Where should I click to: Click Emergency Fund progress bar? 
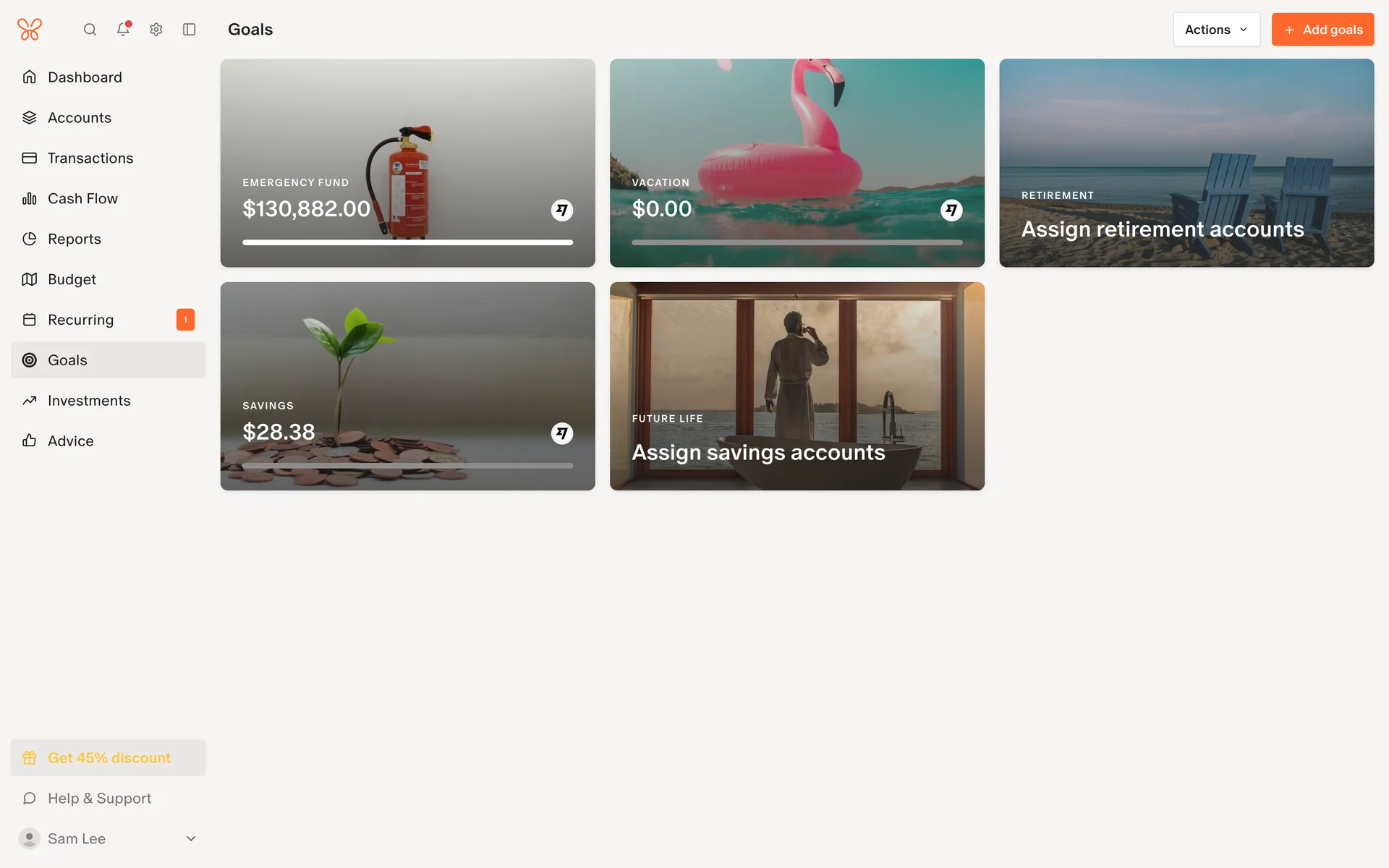click(407, 242)
